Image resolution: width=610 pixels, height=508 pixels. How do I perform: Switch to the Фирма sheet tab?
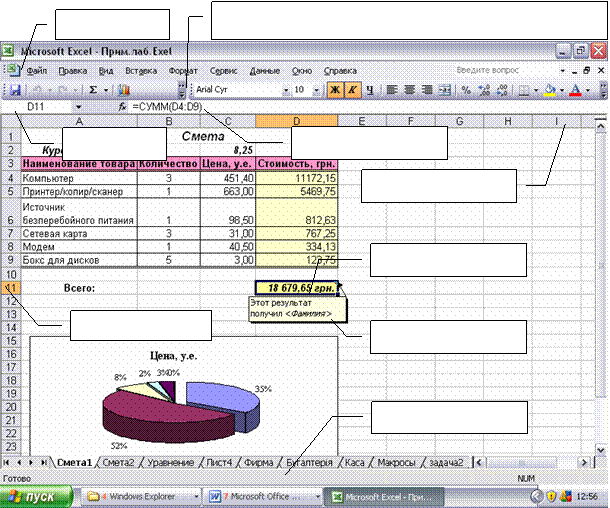pos(258,462)
